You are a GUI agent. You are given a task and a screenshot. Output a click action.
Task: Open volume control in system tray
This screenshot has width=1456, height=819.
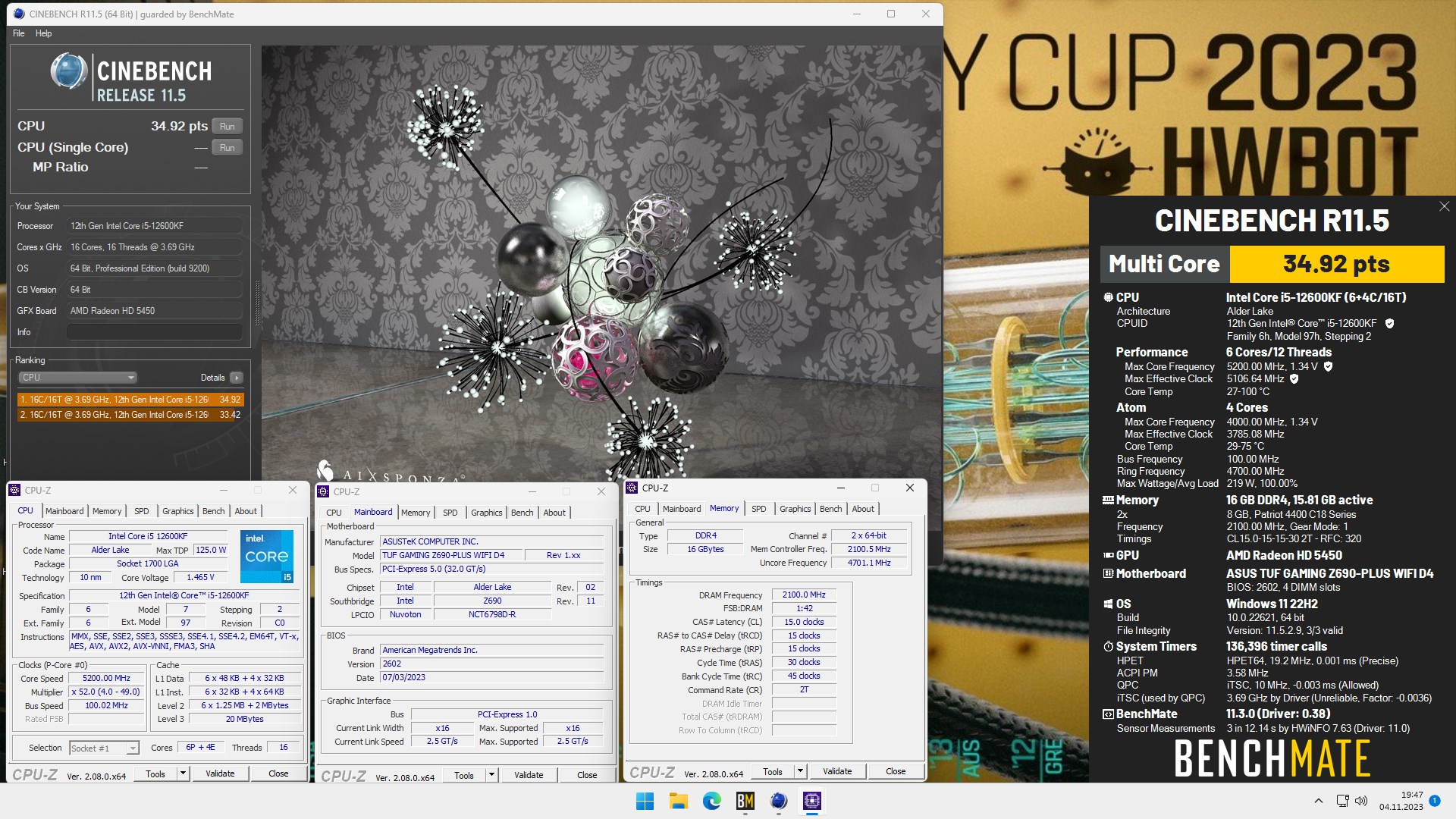[1361, 801]
